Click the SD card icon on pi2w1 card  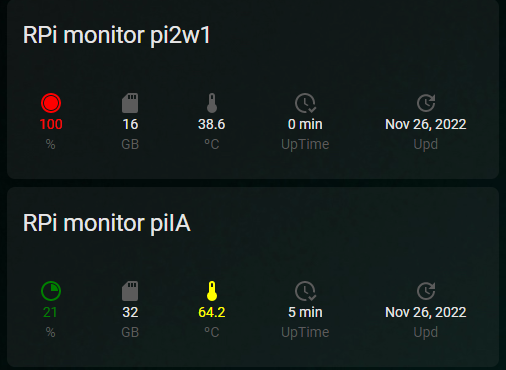pyautogui.click(x=130, y=103)
